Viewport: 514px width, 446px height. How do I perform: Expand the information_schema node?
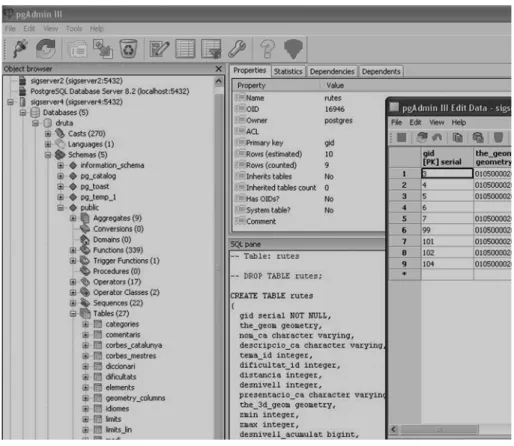pyautogui.click(x=60, y=165)
